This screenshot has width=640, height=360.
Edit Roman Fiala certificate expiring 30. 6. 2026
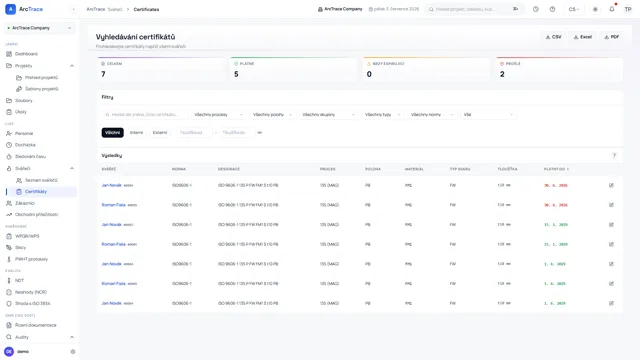(611, 205)
